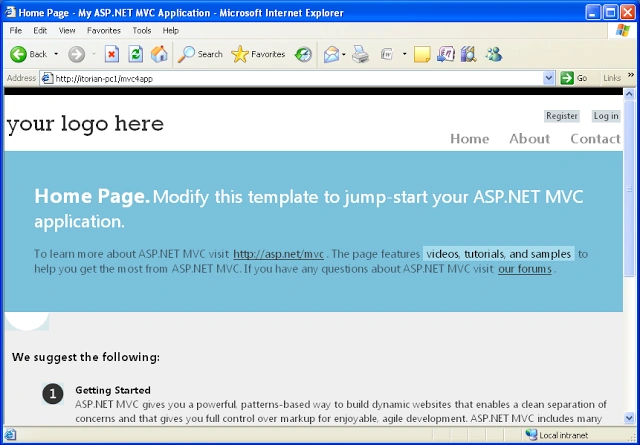Click the Mail envelope icon

tap(331, 54)
